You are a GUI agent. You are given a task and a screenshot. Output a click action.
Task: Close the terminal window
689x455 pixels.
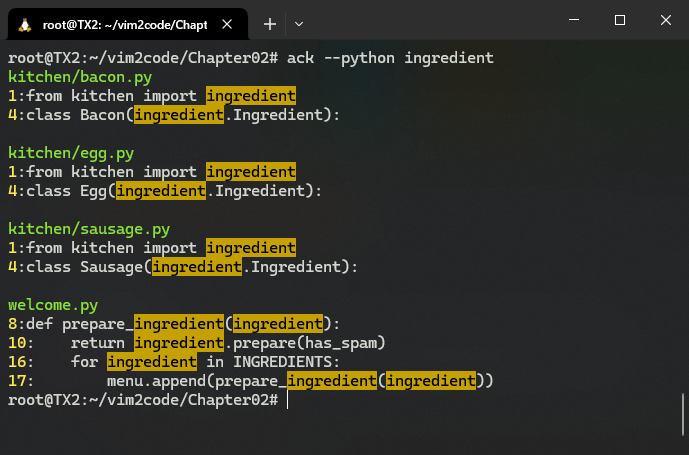pos(665,20)
